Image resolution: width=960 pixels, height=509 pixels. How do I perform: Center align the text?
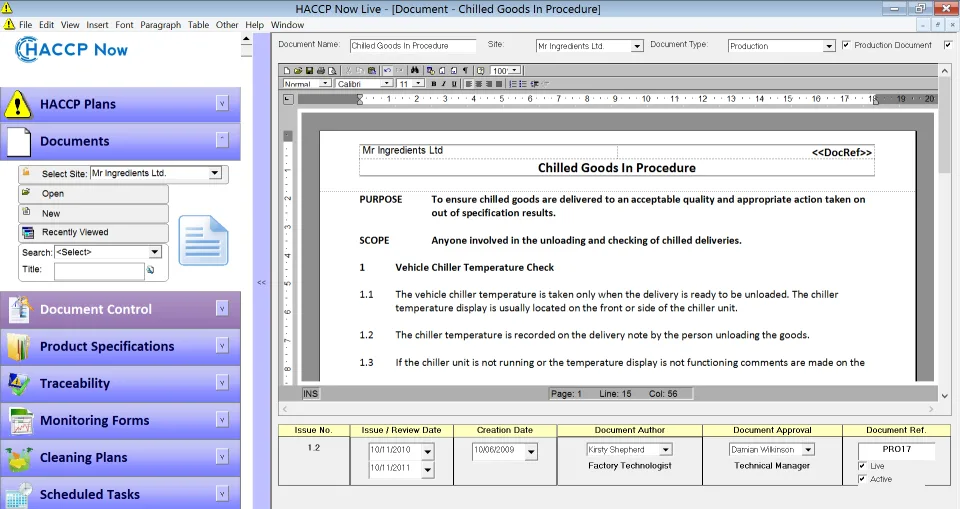[479, 84]
